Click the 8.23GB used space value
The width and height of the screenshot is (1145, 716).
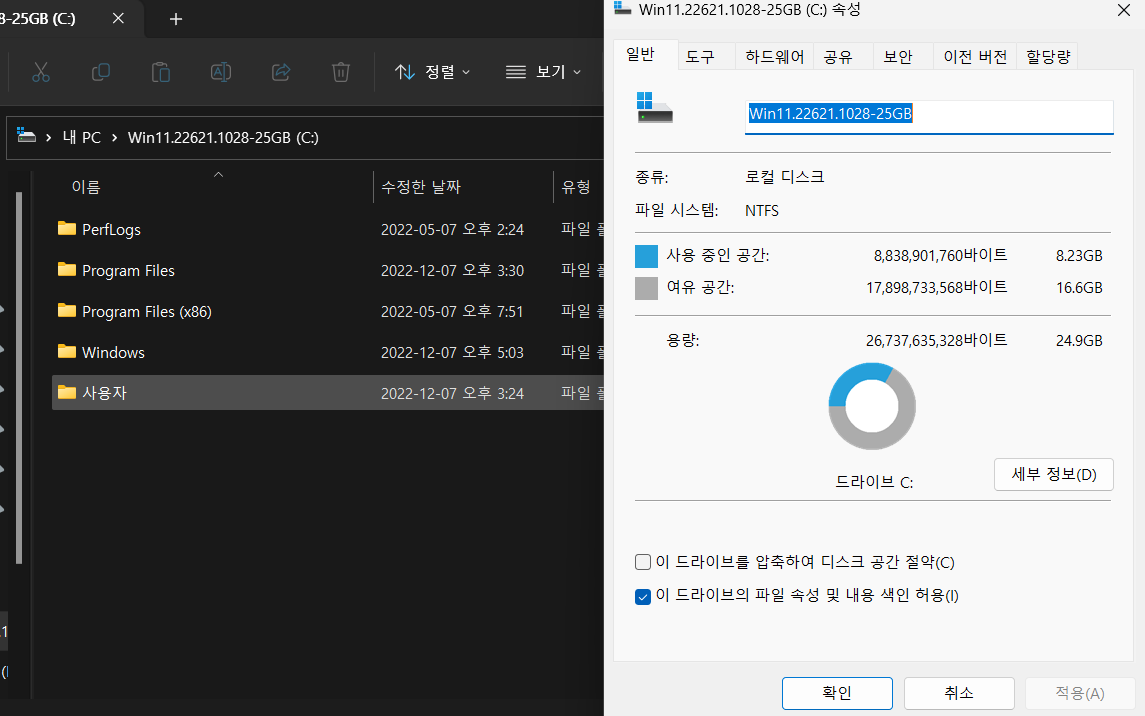click(1079, 256)
